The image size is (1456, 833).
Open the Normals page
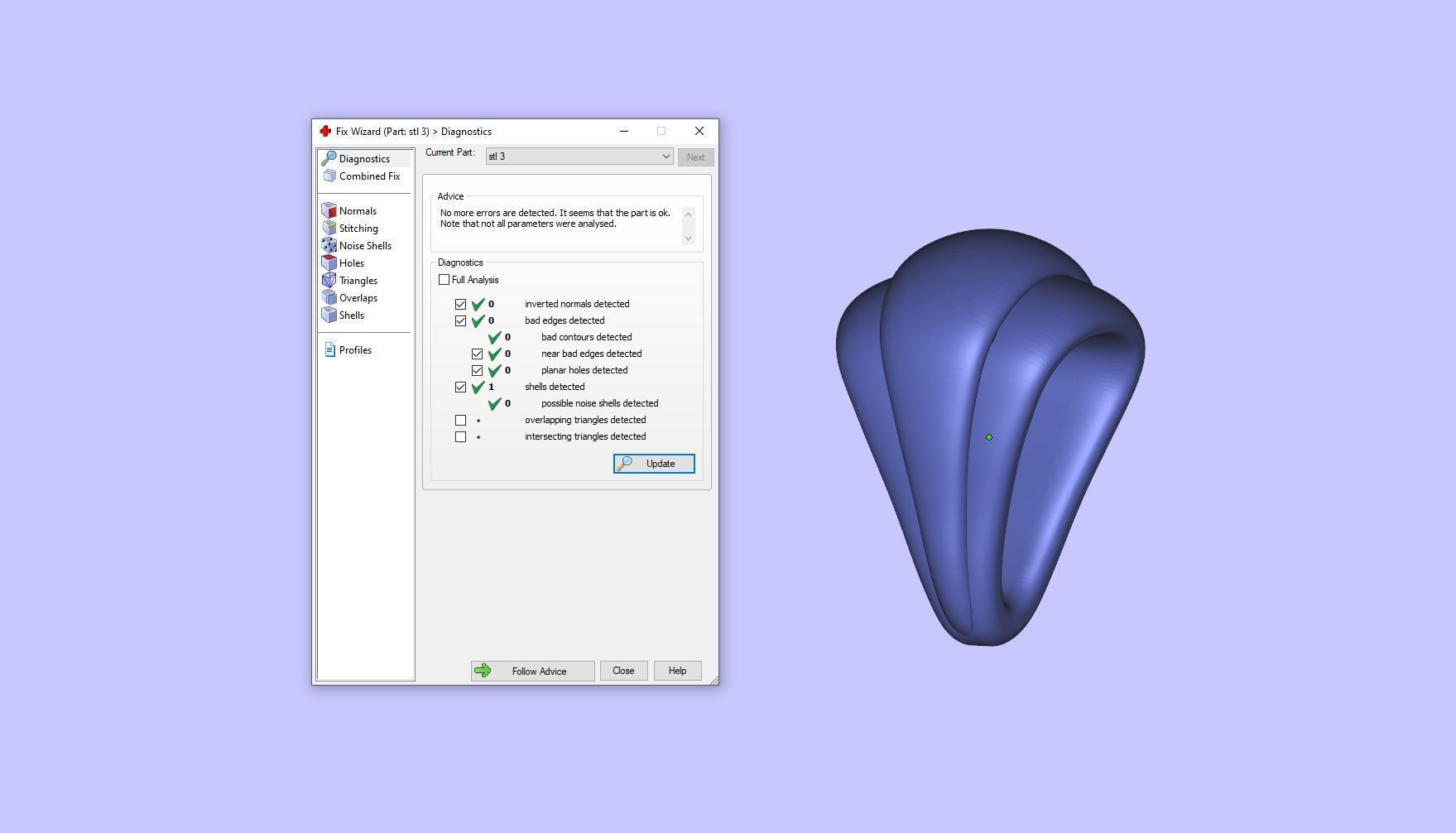358,210
